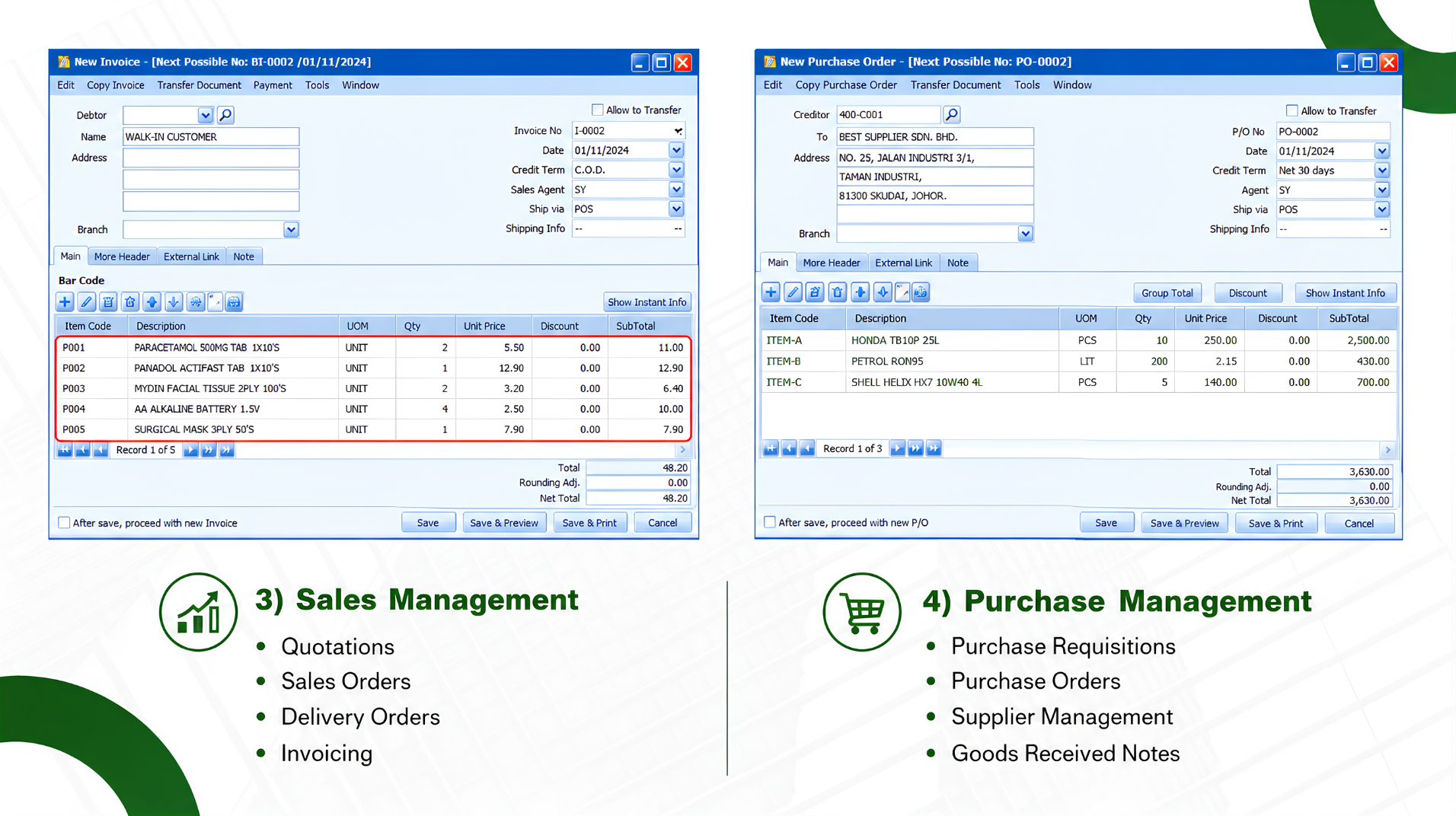Expand Net 30 days Credit Term dropdown

point(1382,171)
